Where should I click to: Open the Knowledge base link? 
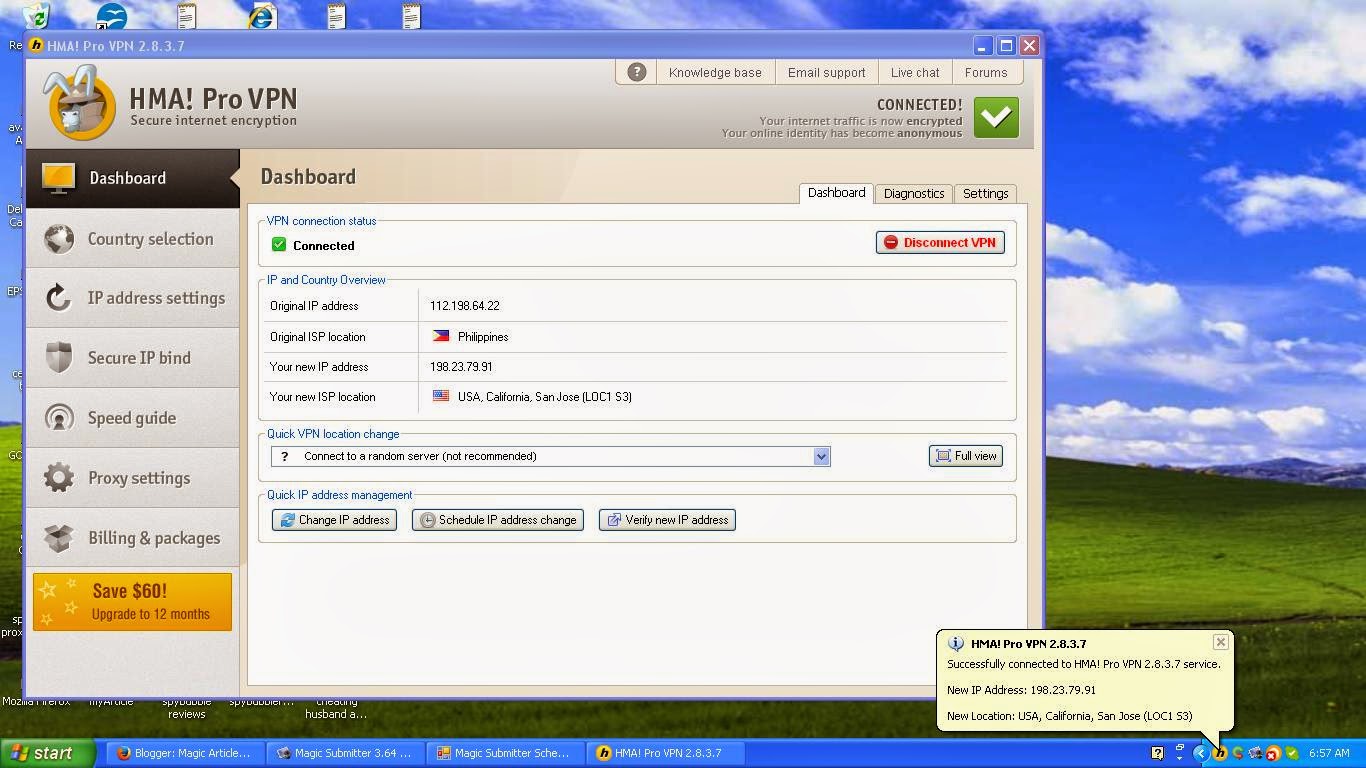click(715, 72)
